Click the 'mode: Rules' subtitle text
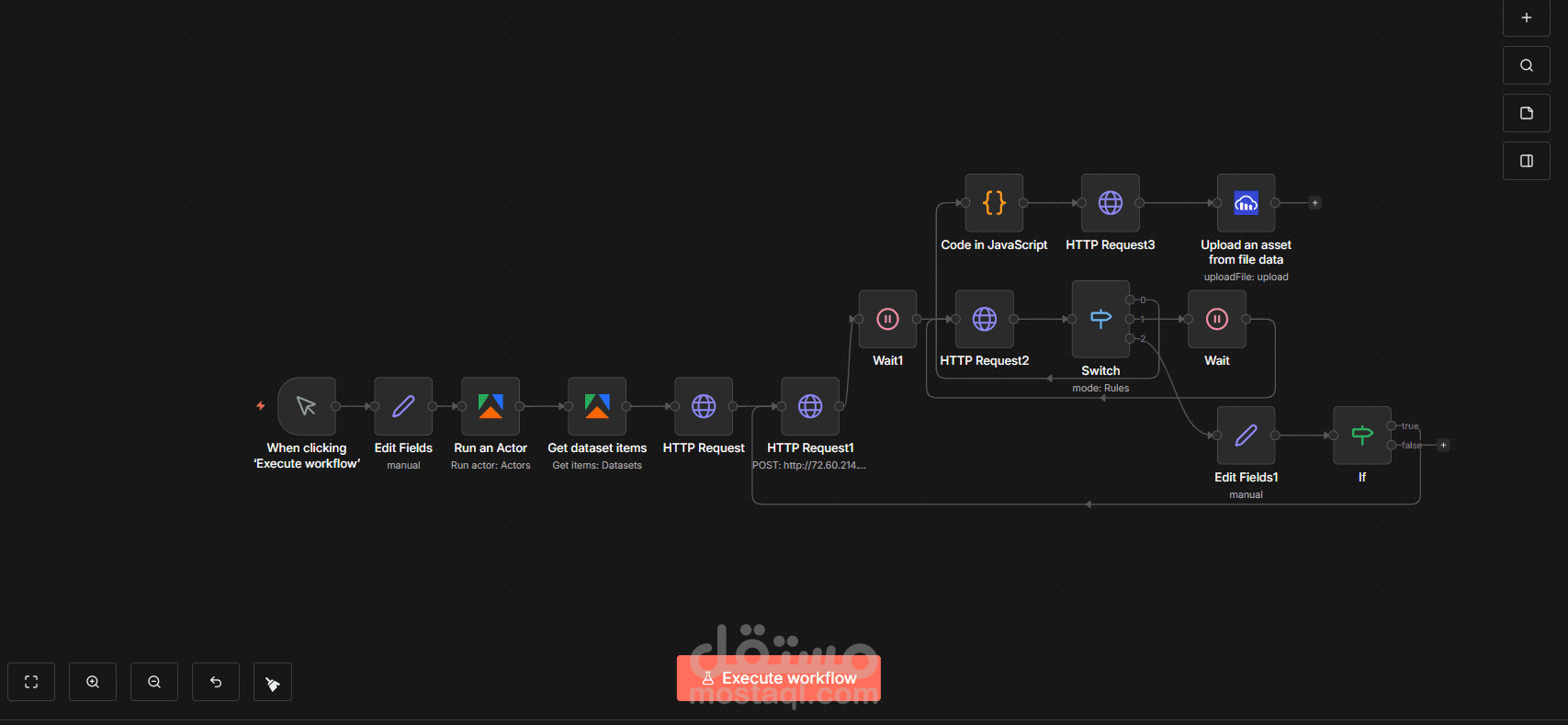The image size is (1568, 725). 1100,388
